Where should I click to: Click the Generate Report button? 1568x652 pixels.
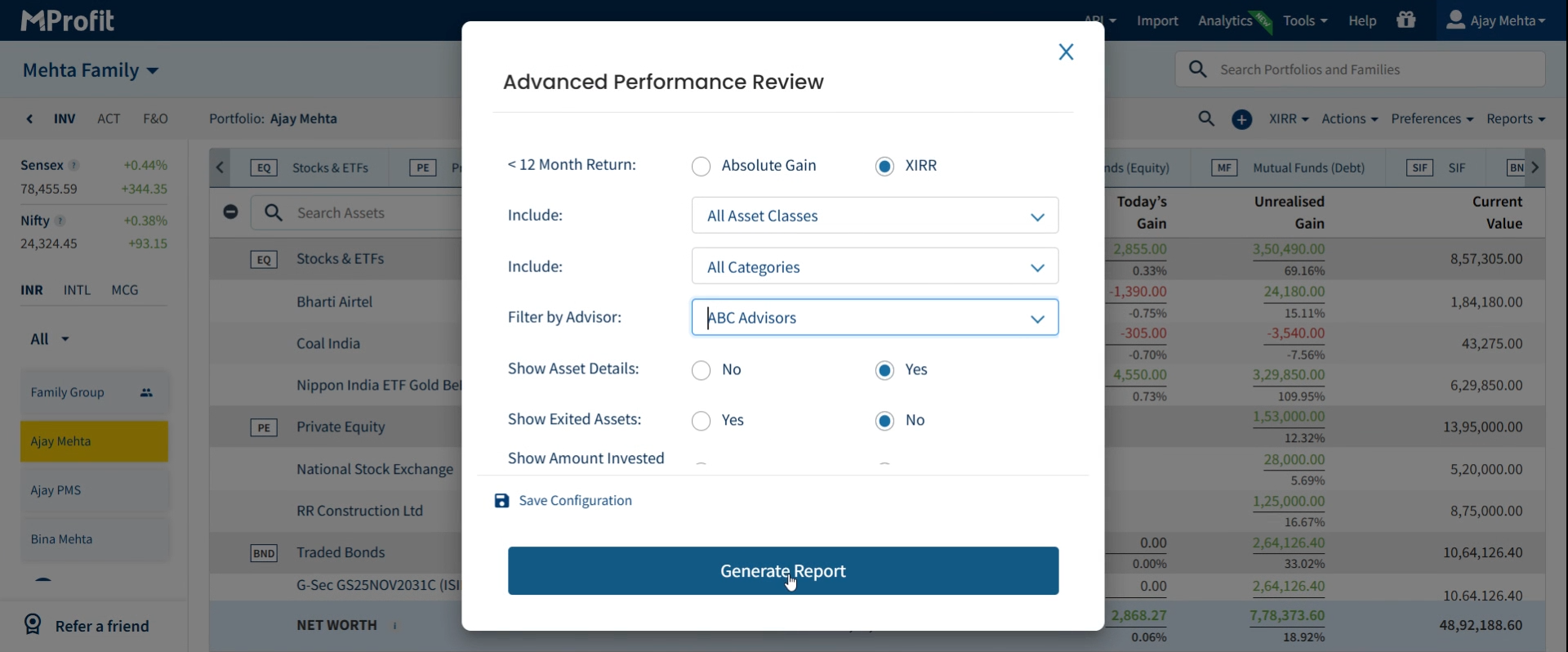pos(783,571)
